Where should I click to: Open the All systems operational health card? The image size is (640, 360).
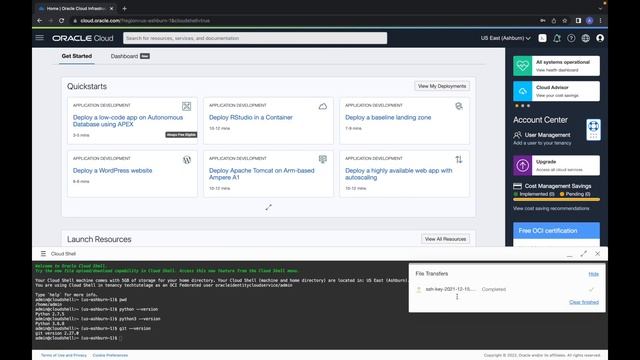[x=556, y=66]
